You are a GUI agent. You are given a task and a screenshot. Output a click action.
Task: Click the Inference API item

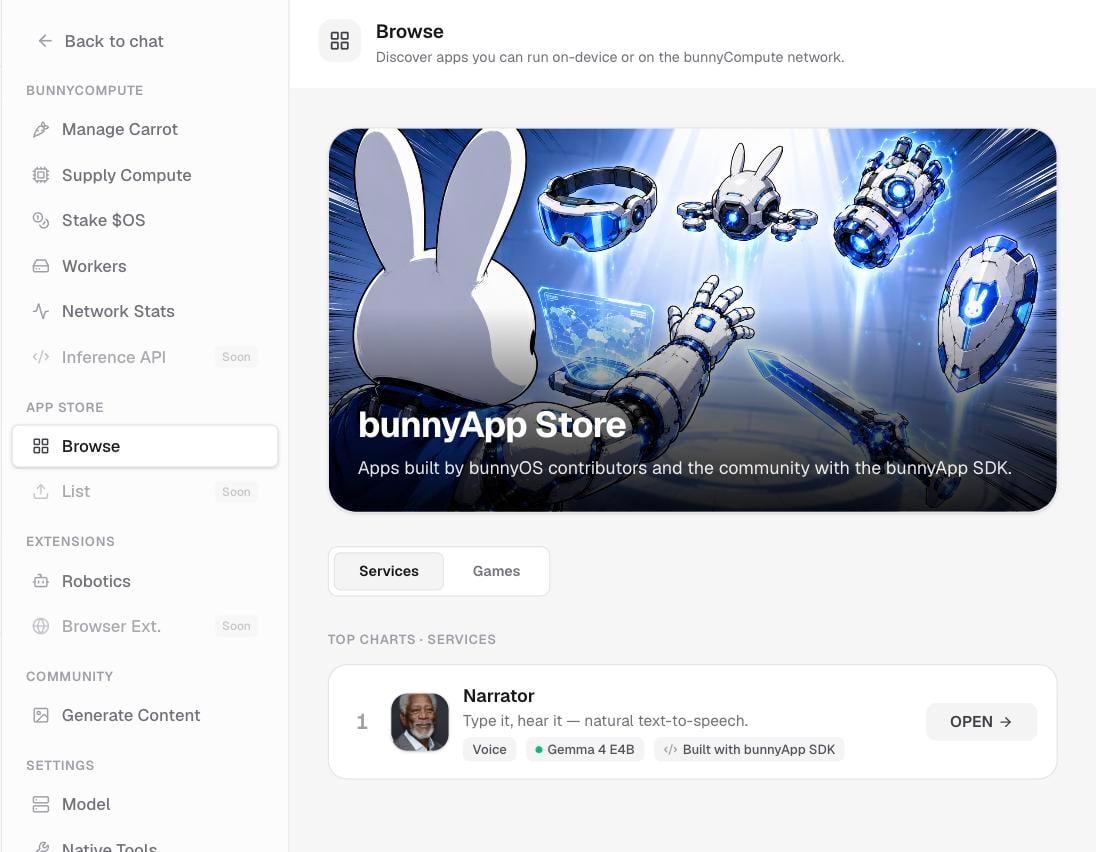pos(145,357)
